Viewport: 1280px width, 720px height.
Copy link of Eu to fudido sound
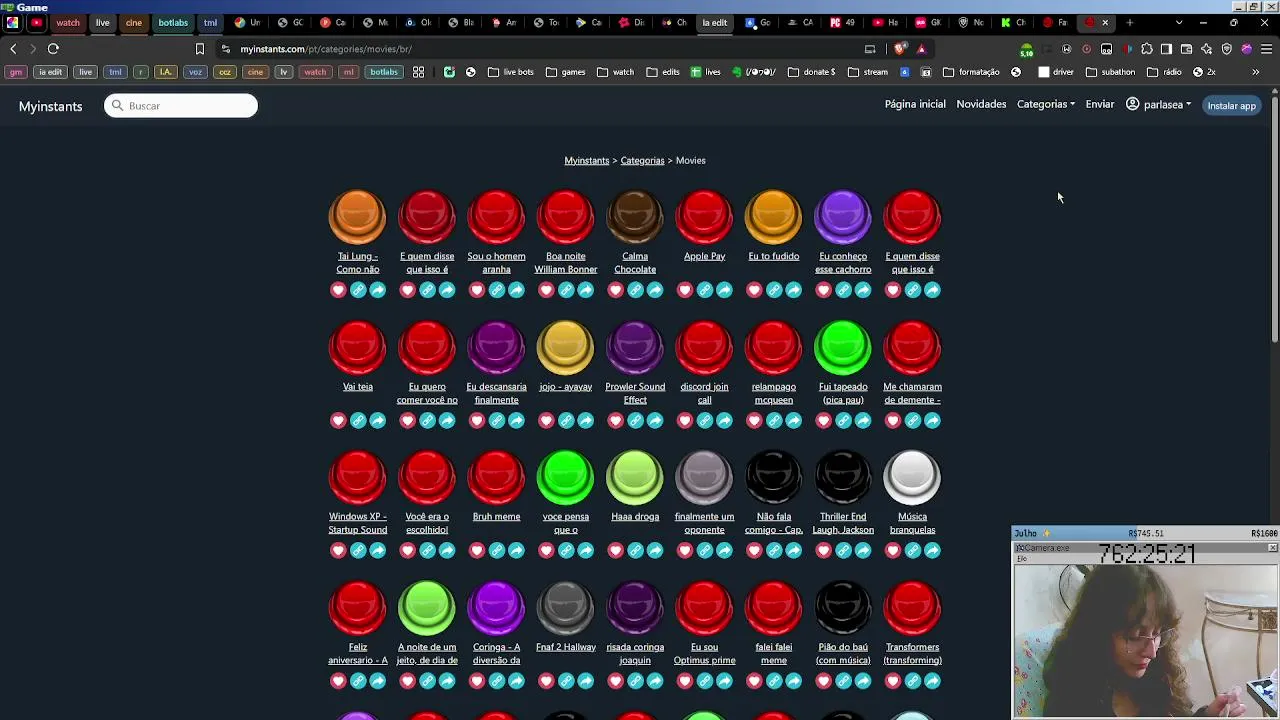tap(774, 290)
